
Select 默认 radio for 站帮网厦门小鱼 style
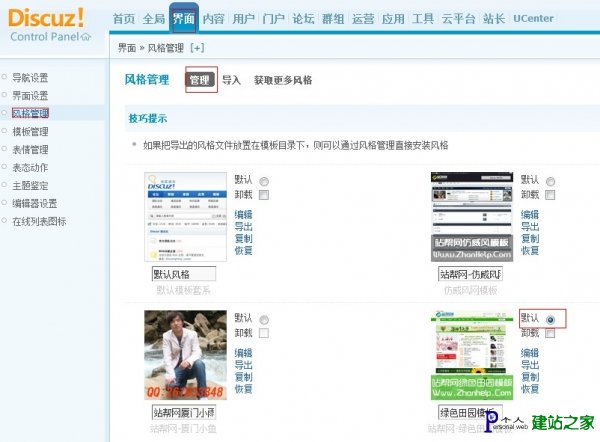(x=264, y=319)
